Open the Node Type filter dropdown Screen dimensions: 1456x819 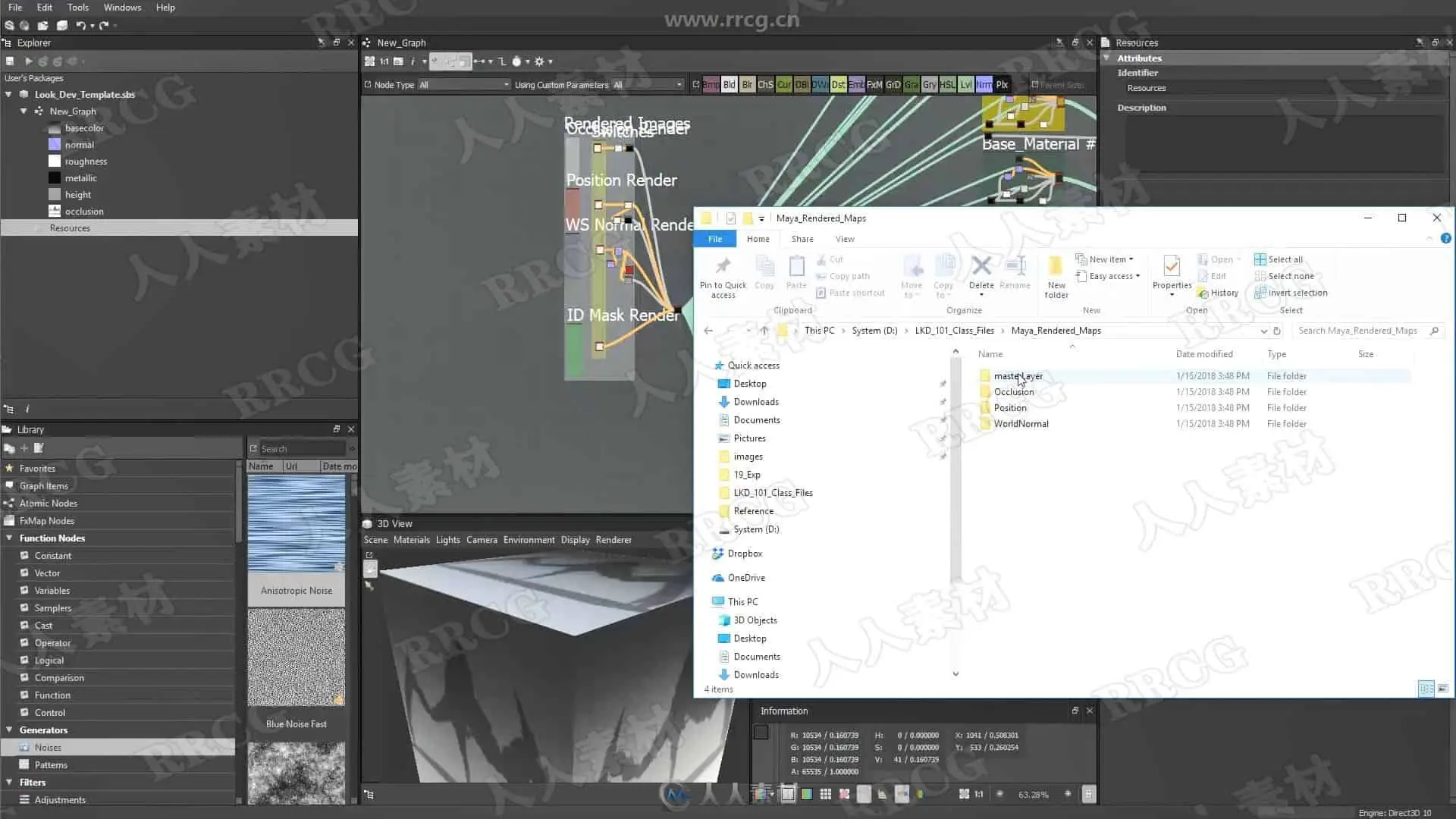click(464, 85)
